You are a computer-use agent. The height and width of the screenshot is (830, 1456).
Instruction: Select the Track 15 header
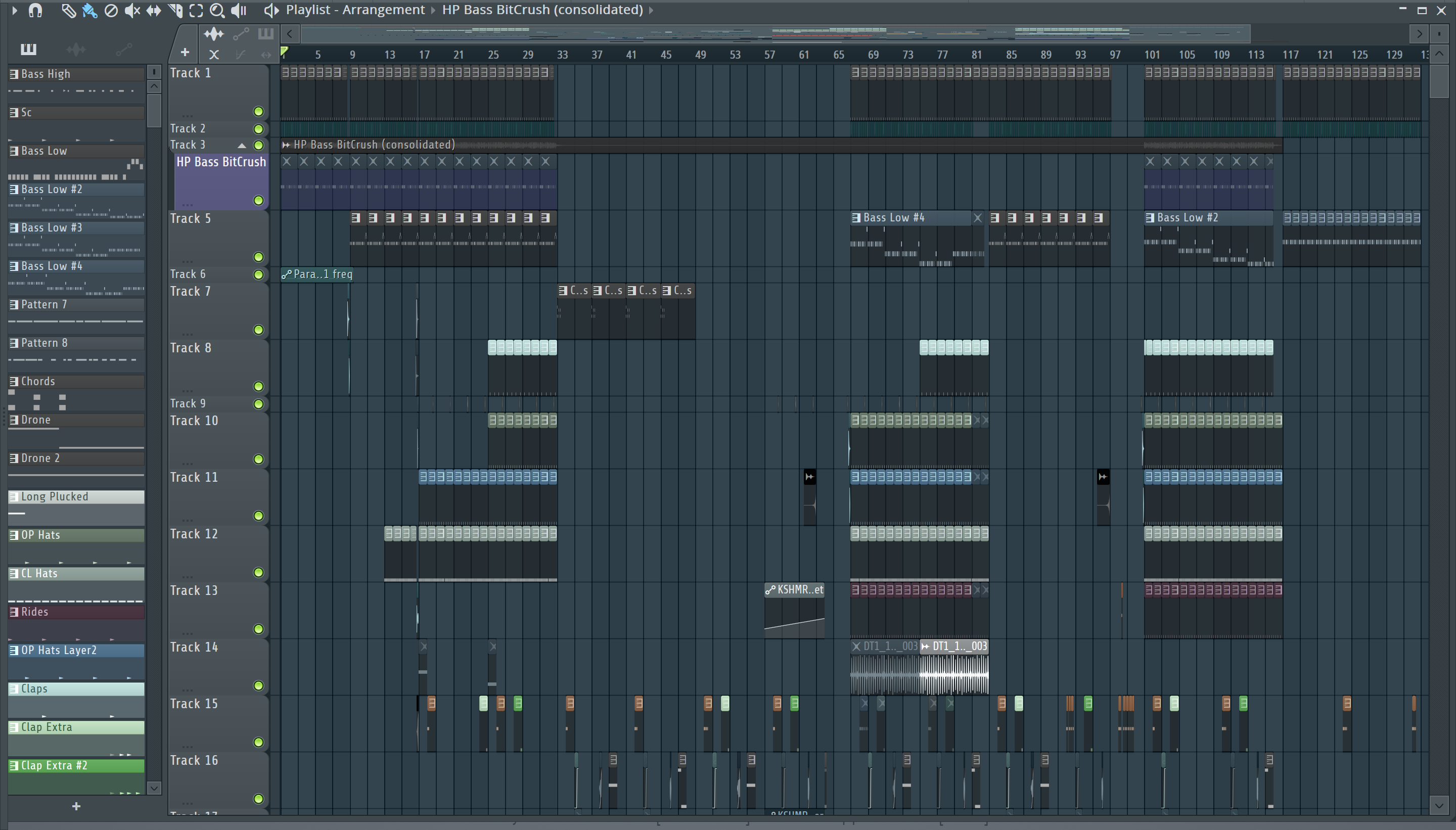click(218, 723)
